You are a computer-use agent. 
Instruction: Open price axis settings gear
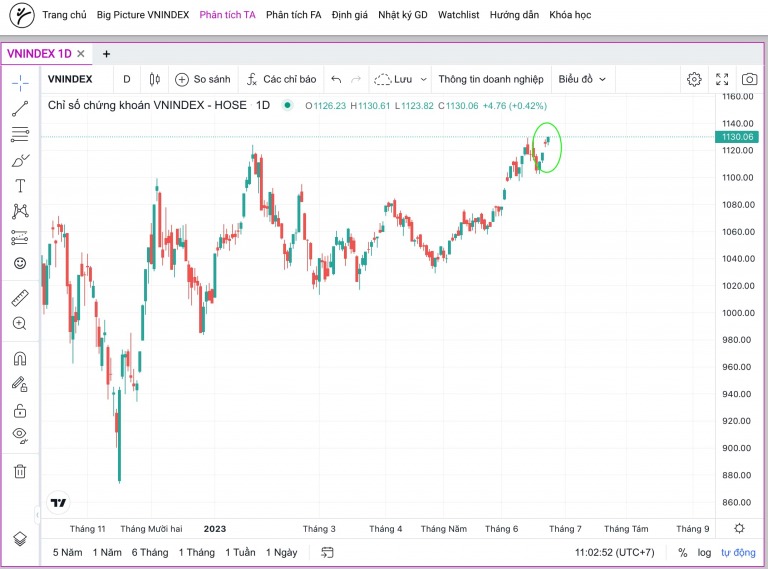click(x=739, y=528)
